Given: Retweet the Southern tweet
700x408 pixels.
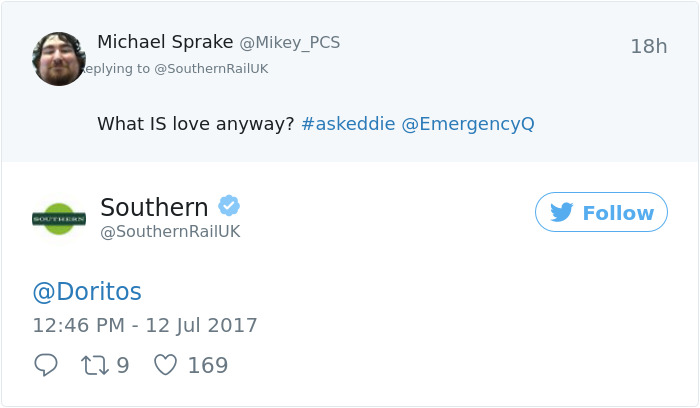Looking at the screenshot, I should click(x=97, y=365).
